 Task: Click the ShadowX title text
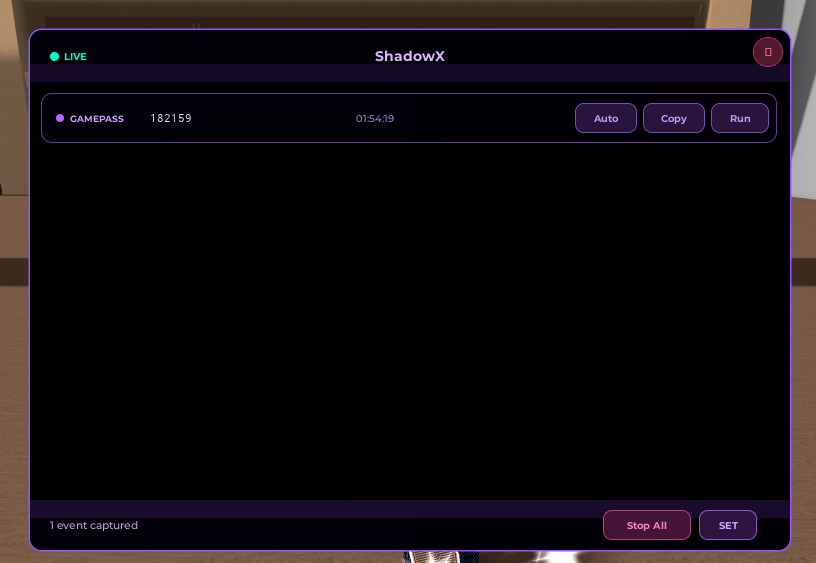click(x=410, y=56)
